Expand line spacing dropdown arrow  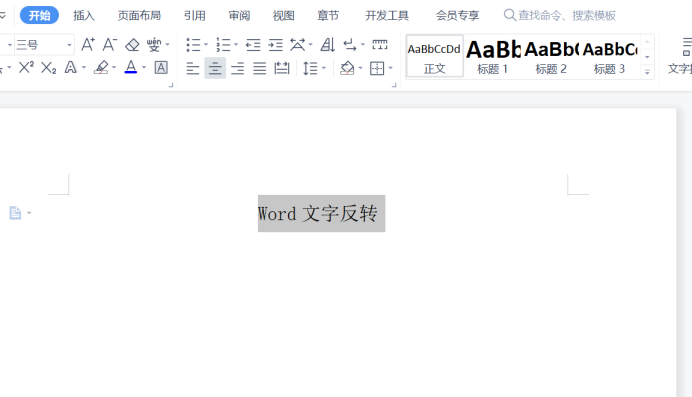(323, 68)
